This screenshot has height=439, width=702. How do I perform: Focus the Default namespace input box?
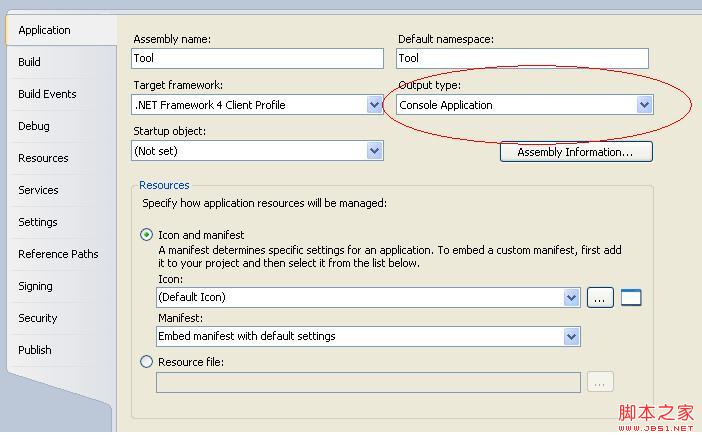point(522,58)
